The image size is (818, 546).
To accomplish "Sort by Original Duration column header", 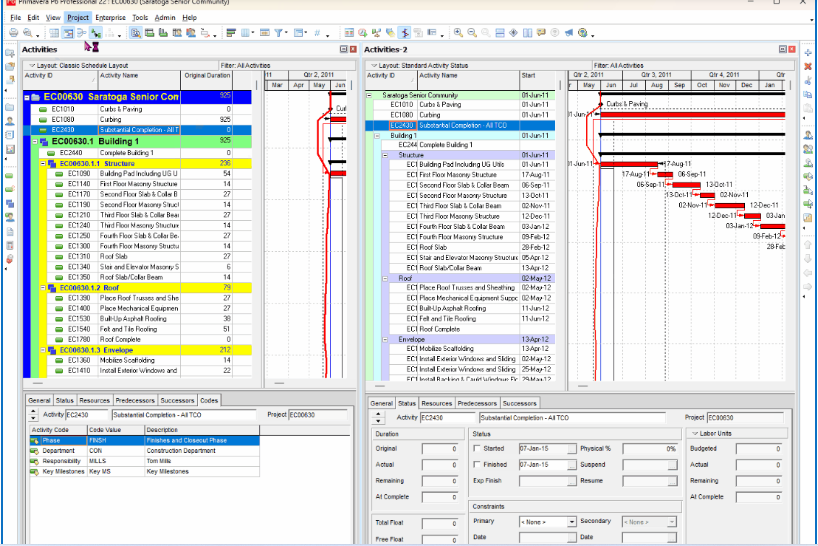I will coord(207,76).
